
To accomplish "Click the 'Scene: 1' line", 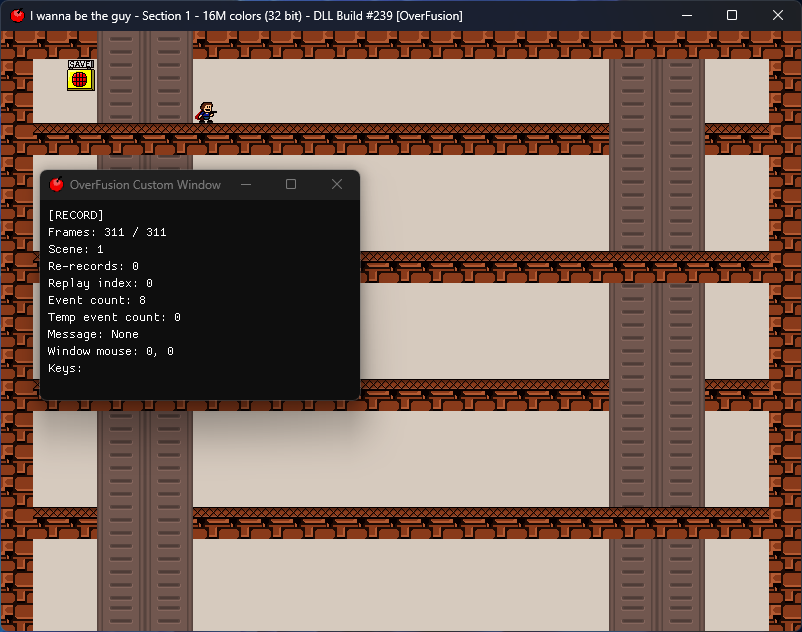I will pos(76,249).
